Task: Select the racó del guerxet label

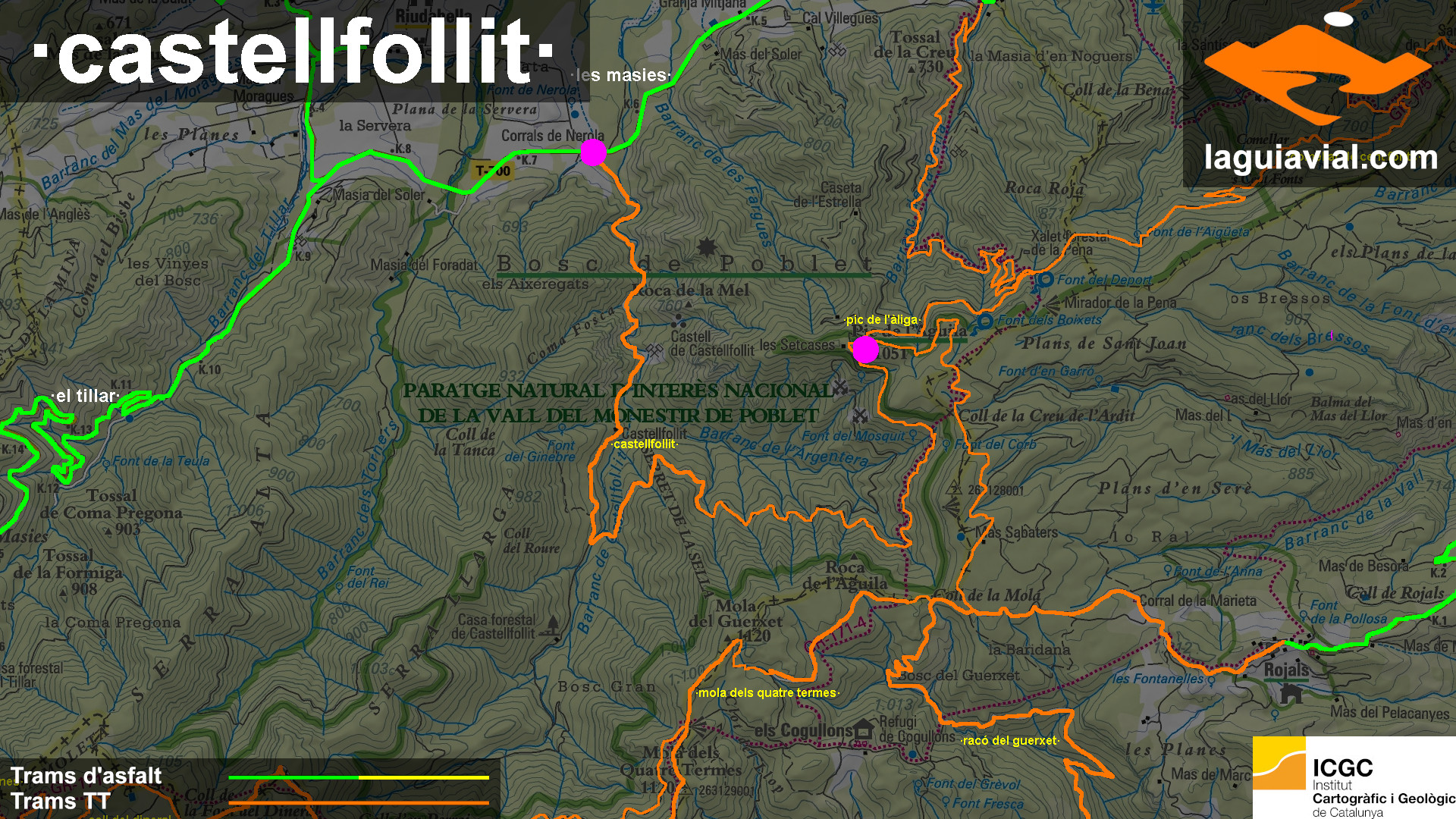Action: [x=1009, y=741]
